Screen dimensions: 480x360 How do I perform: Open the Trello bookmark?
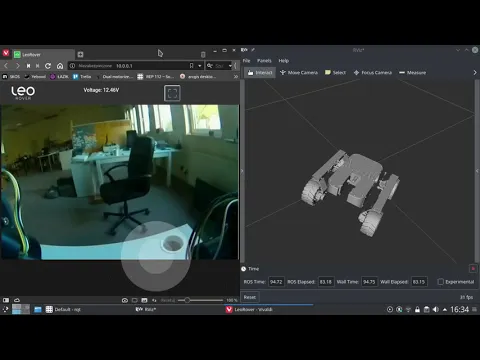point(82,77)
